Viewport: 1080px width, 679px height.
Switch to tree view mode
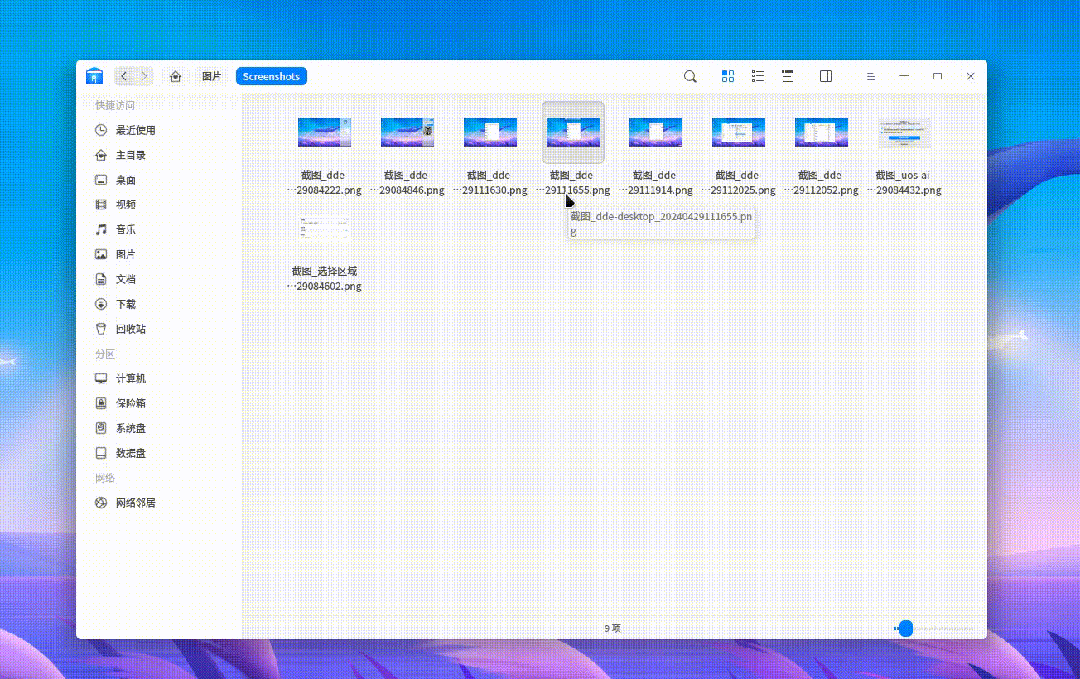click(x=787, y=76)
